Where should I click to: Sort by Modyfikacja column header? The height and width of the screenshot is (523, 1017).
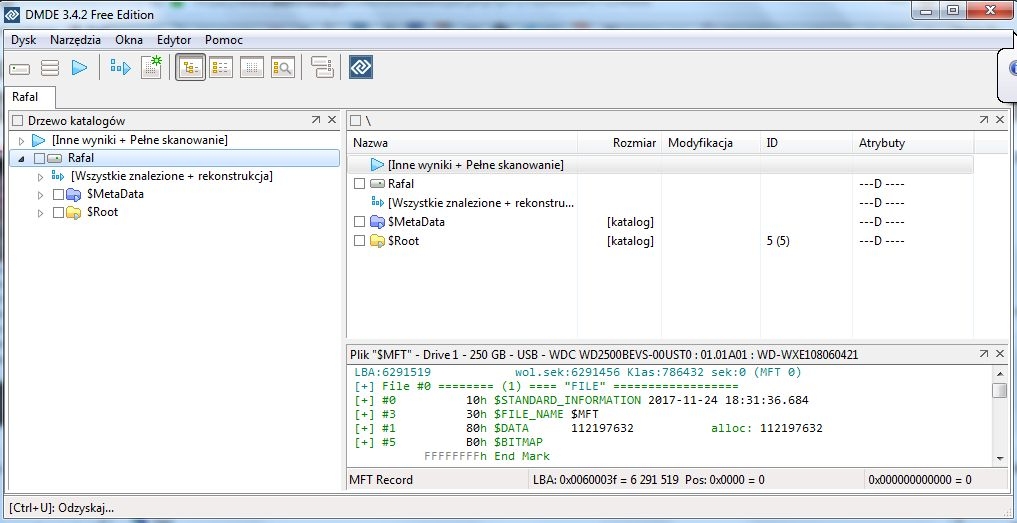710,143
